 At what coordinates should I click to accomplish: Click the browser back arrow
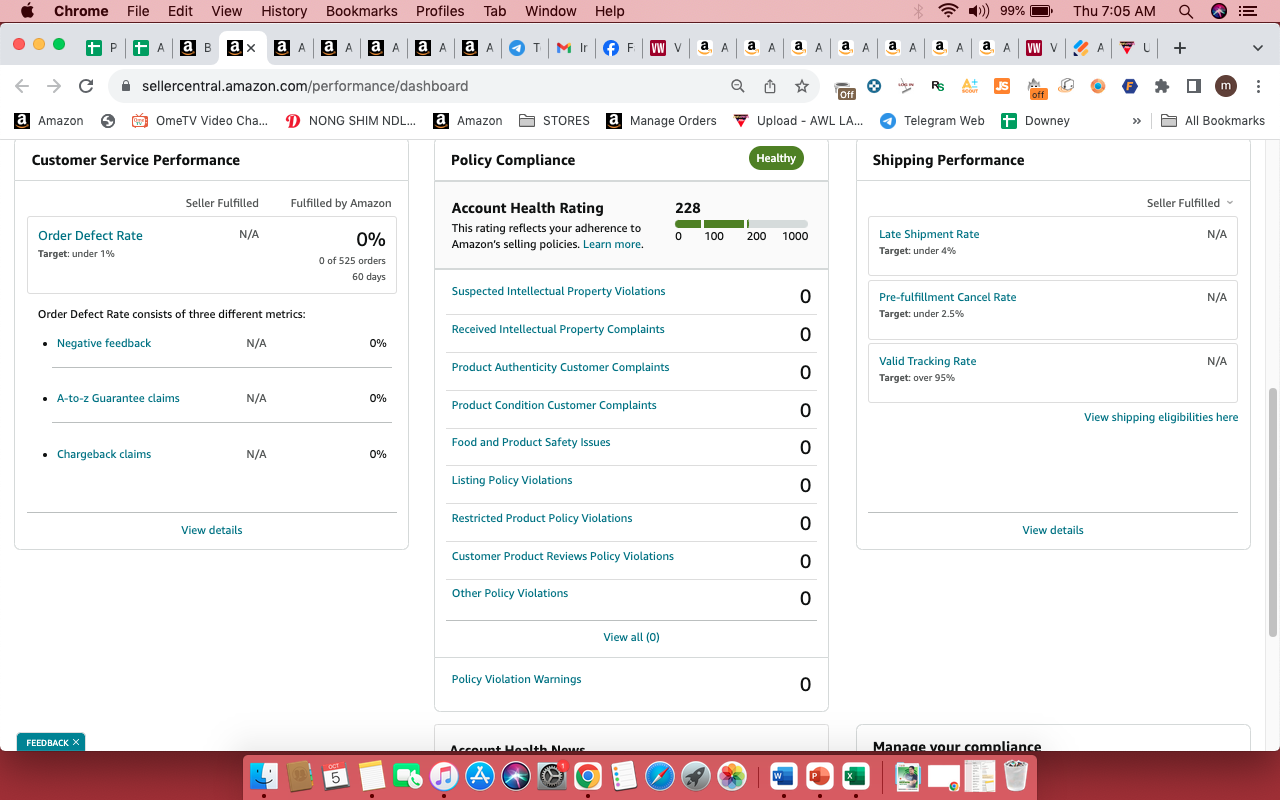22,86
